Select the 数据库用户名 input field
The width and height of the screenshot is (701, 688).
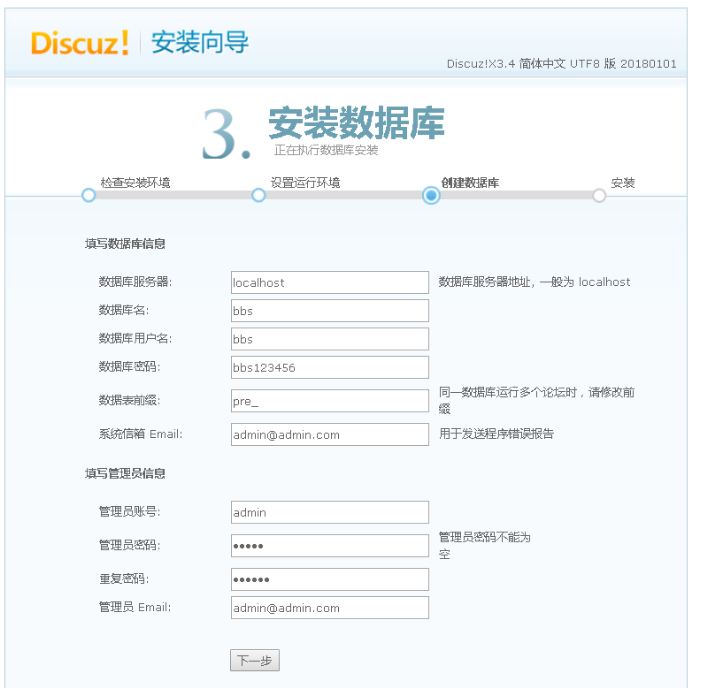[329, 339]
